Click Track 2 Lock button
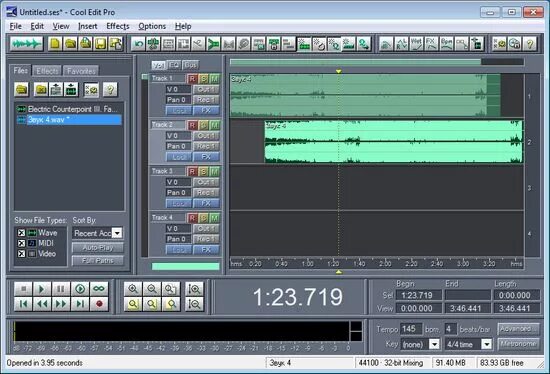 179,156
